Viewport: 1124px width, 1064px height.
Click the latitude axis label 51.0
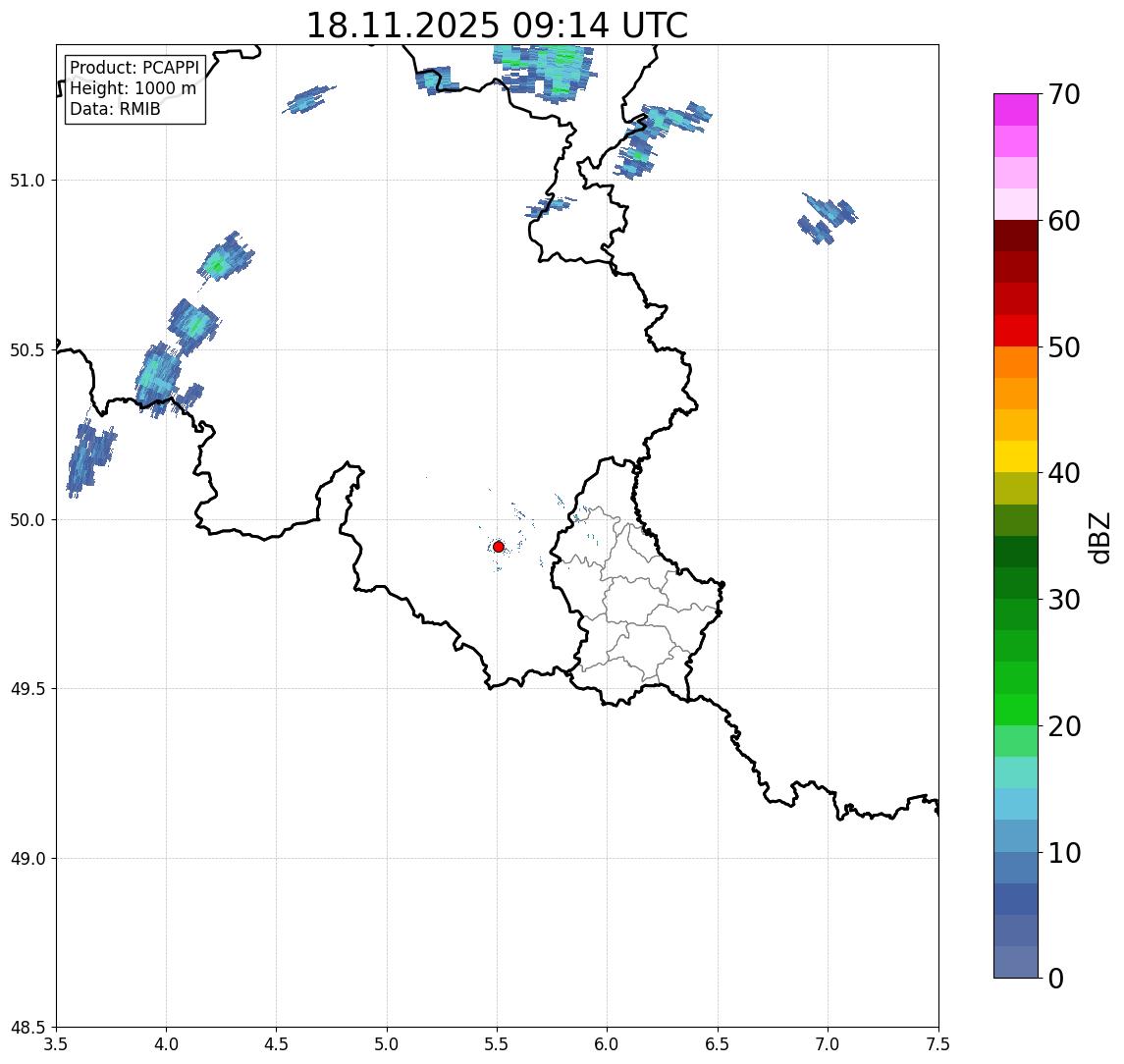coord(27,181)
